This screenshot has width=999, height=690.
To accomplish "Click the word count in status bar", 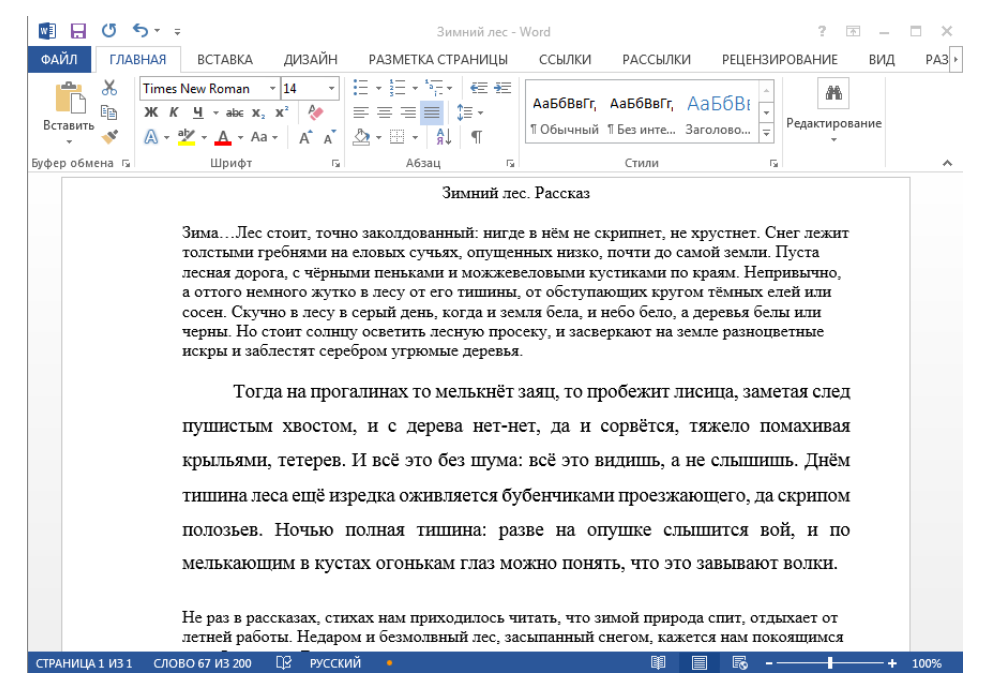I will [201, 663].
